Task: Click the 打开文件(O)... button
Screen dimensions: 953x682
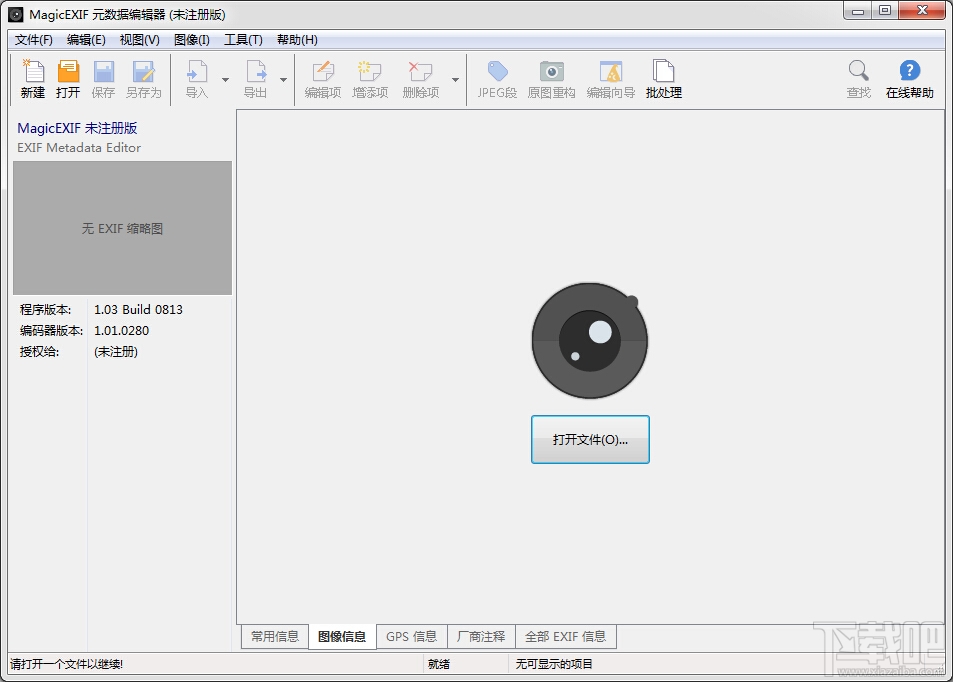Action: pyautogui.click(x=590, y=439)
